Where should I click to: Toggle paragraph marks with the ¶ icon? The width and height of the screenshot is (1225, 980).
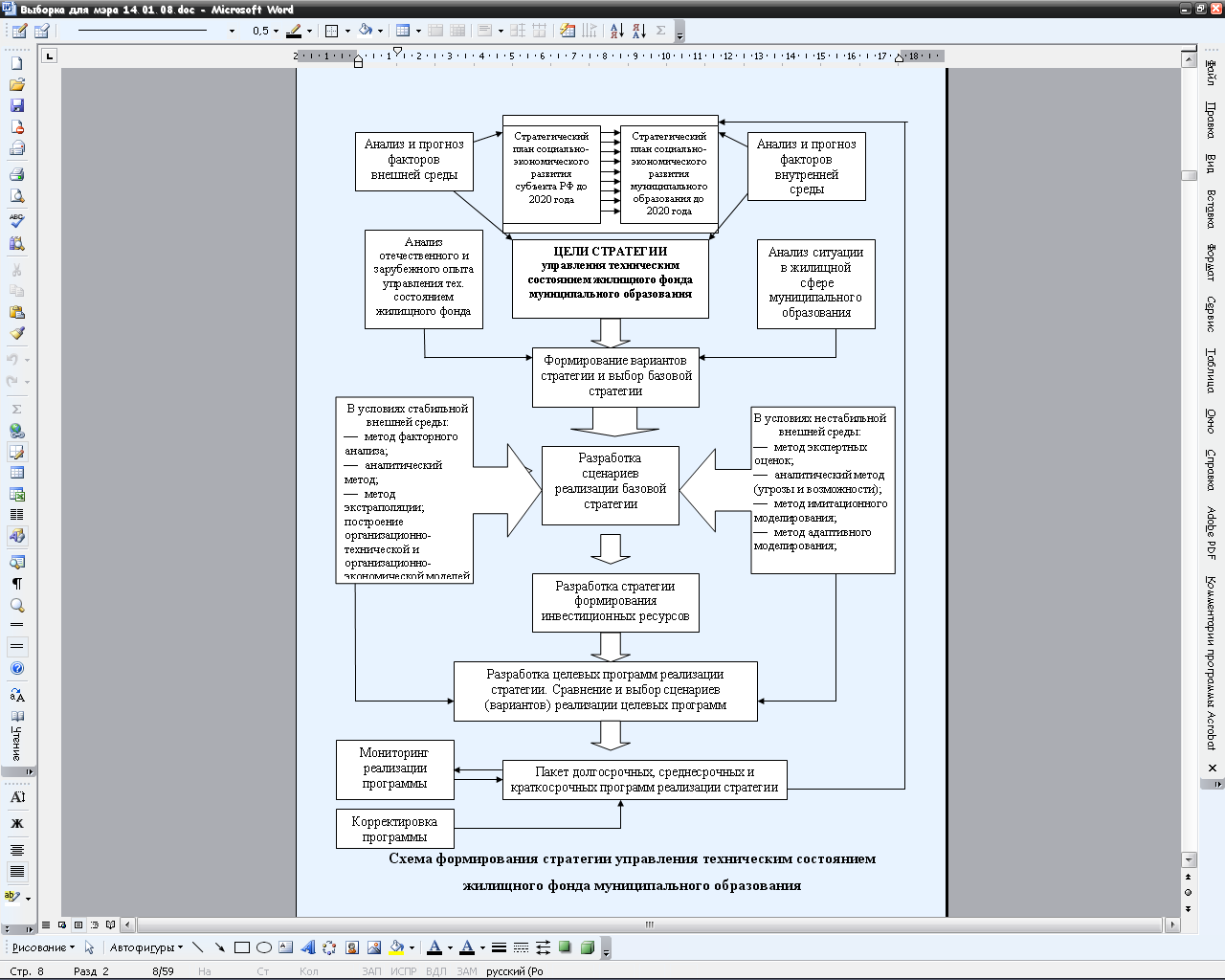[x=16, y=583]
